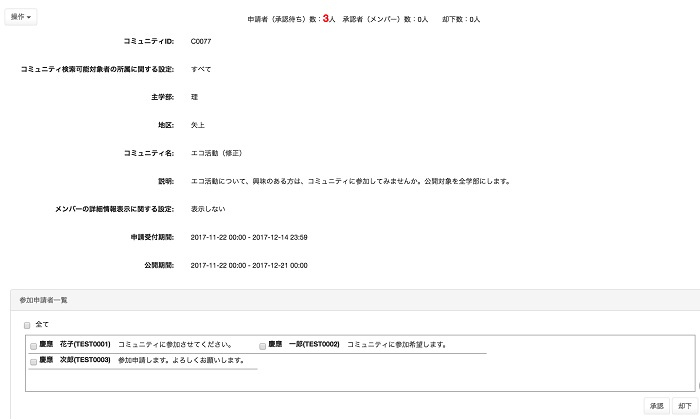Click the 却下数 counter text
Image resolution: width=700 pixels, height=419 pixels.
pyautogui.click(x=460, y=19)
